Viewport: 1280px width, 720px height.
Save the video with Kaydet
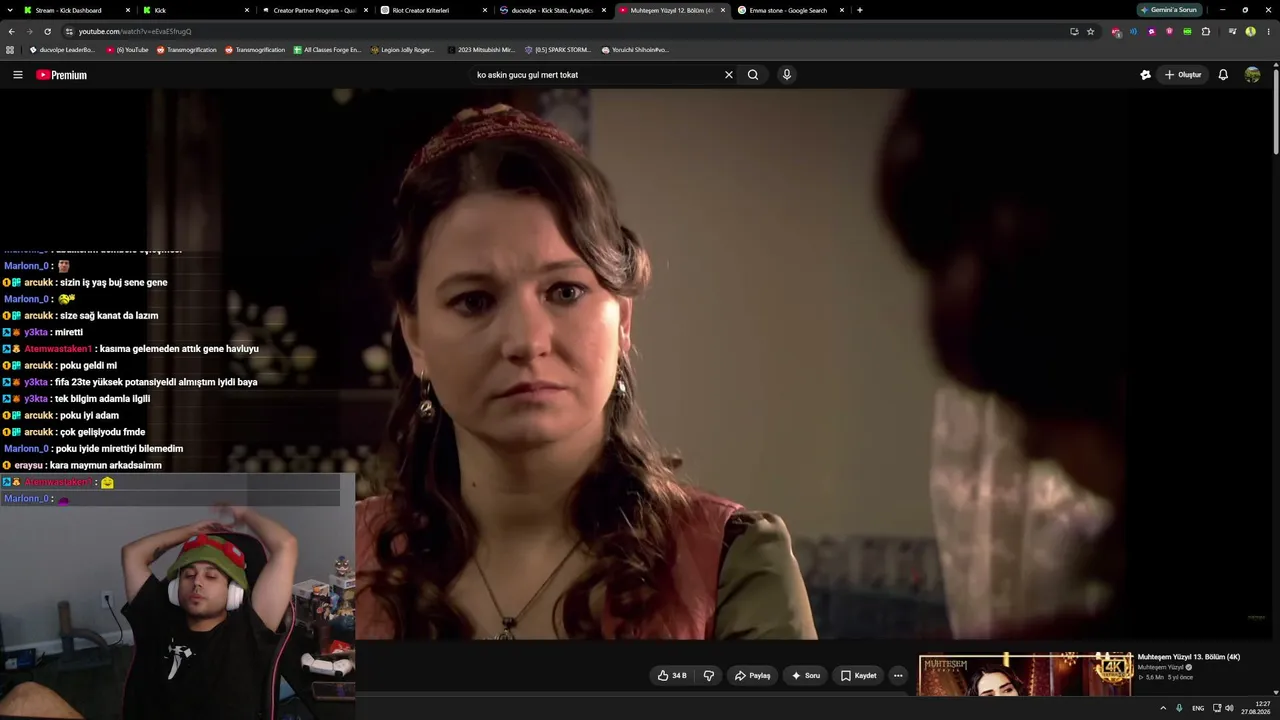[x=858, y=676]
